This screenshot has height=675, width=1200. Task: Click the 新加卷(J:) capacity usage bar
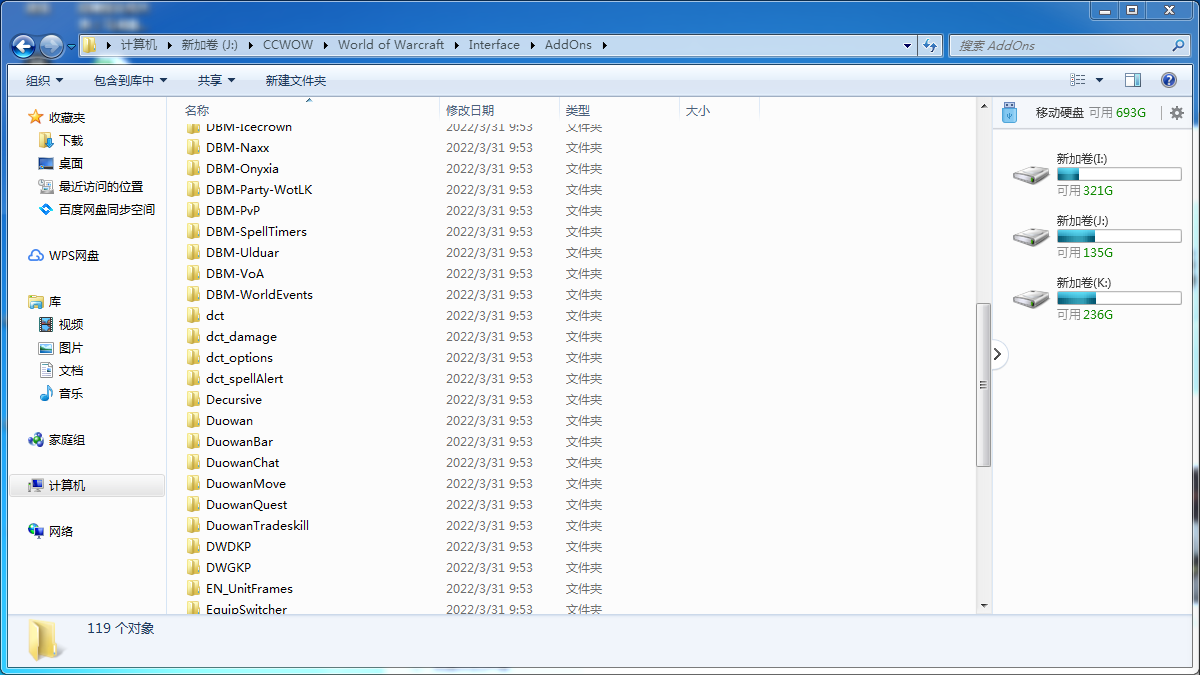coord(1119,237)
